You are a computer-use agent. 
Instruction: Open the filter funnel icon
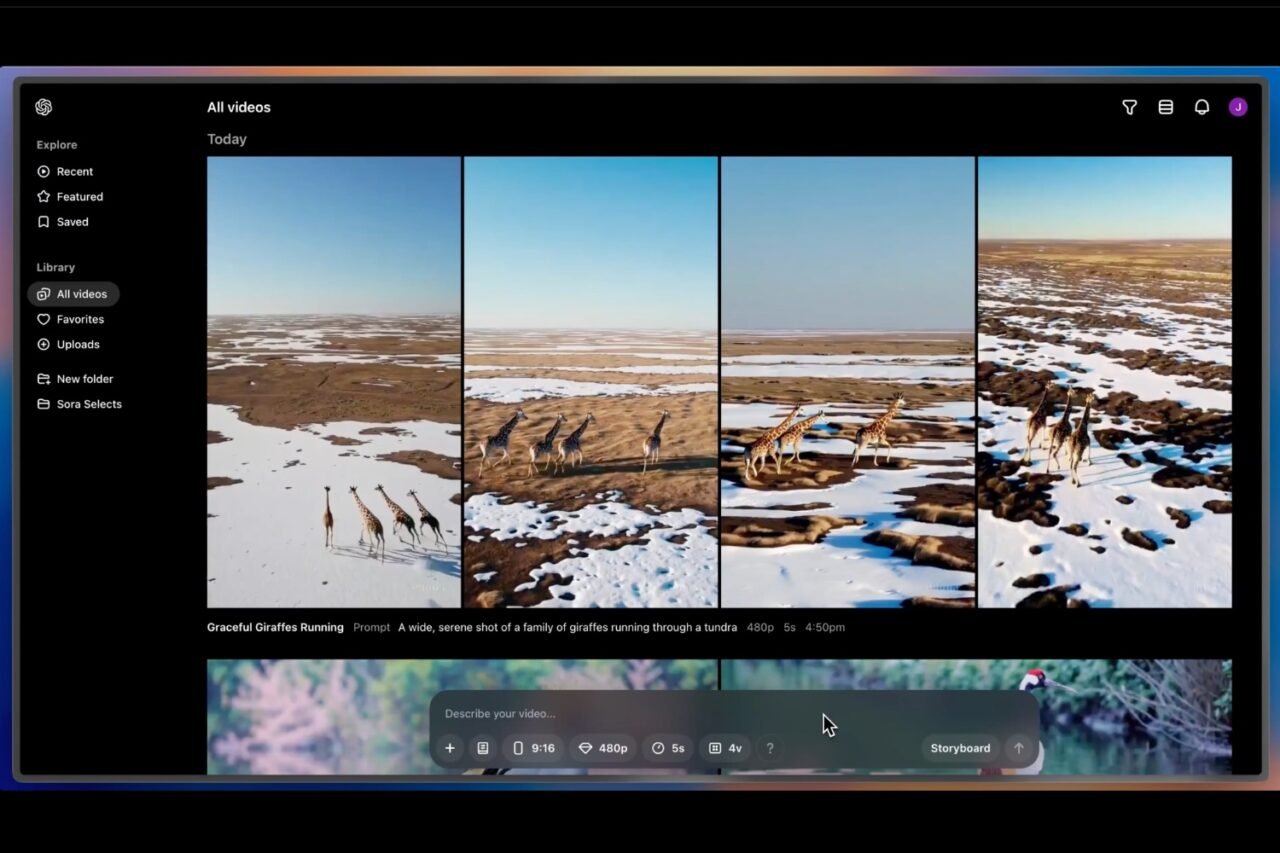[1129, 107]
